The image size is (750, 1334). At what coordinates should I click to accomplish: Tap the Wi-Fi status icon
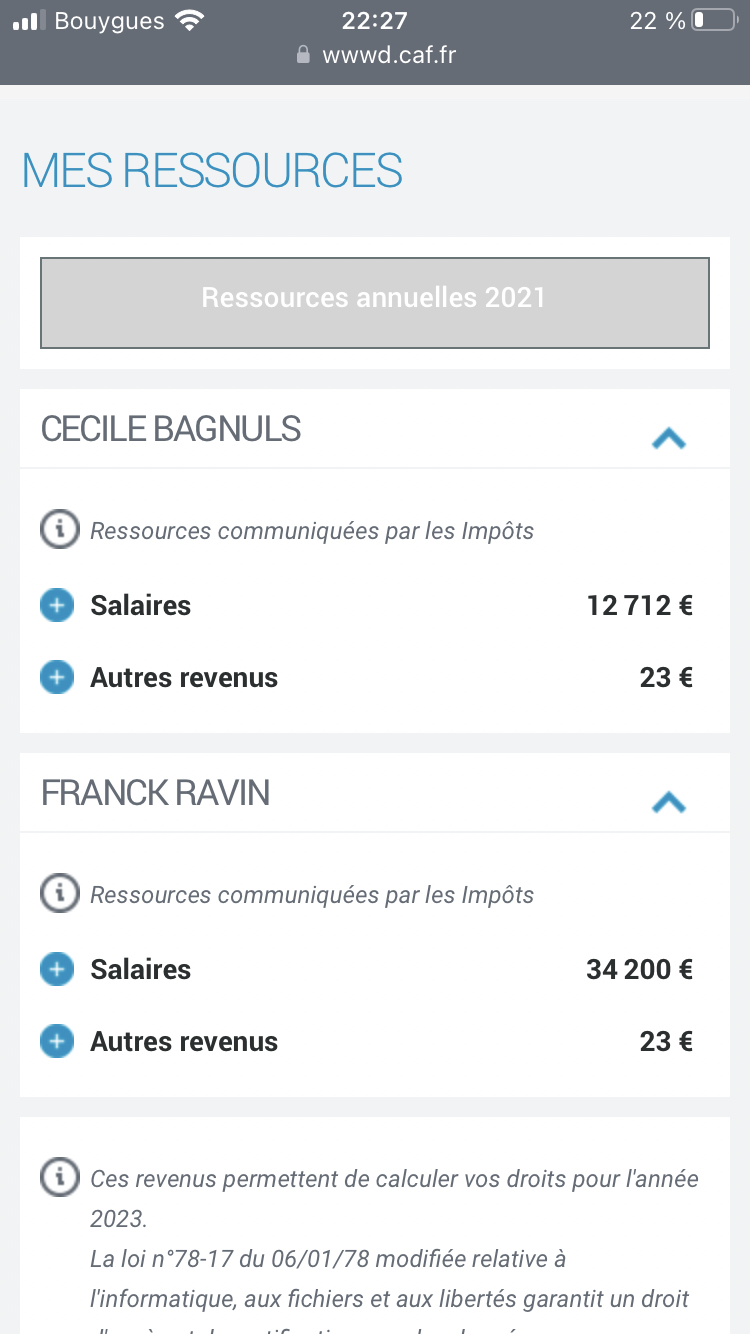188,21
